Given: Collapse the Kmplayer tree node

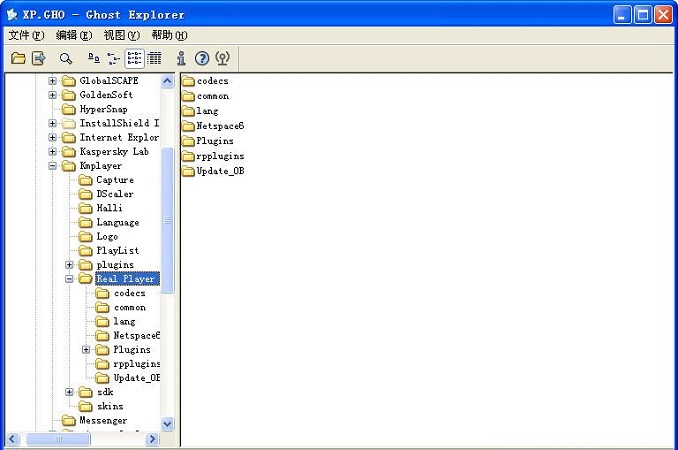Looking at the screenshot, I should click(x=53, y=166).
